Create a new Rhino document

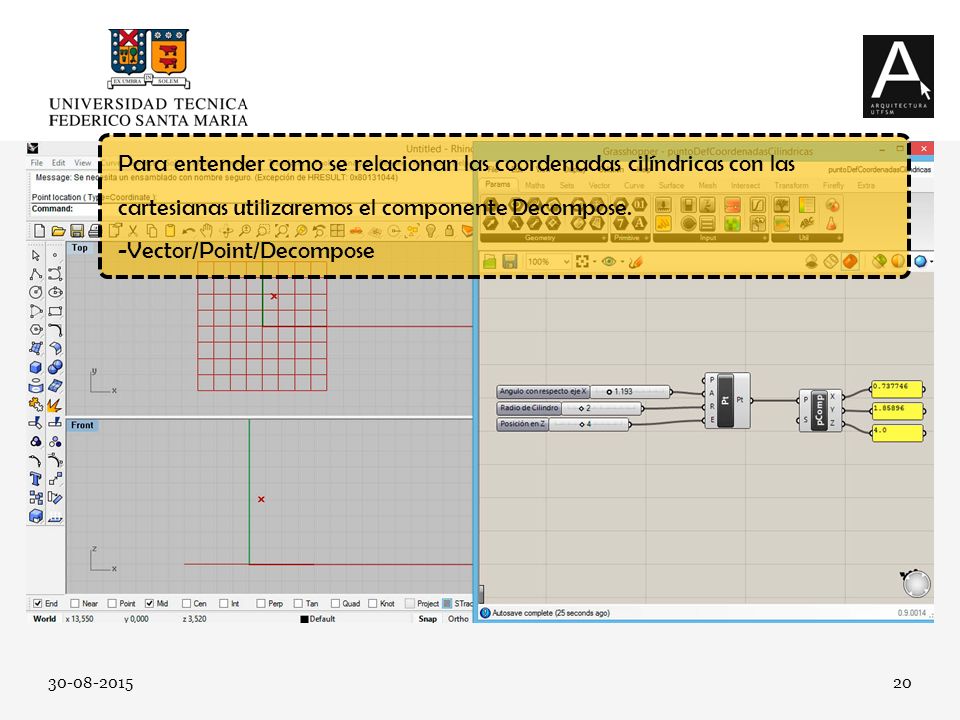tap(39, 231)
